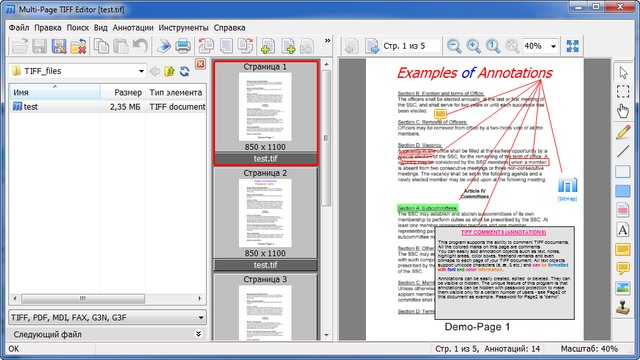
Task: Select the bitmap image annotation tool
Action: pos(623,288)
